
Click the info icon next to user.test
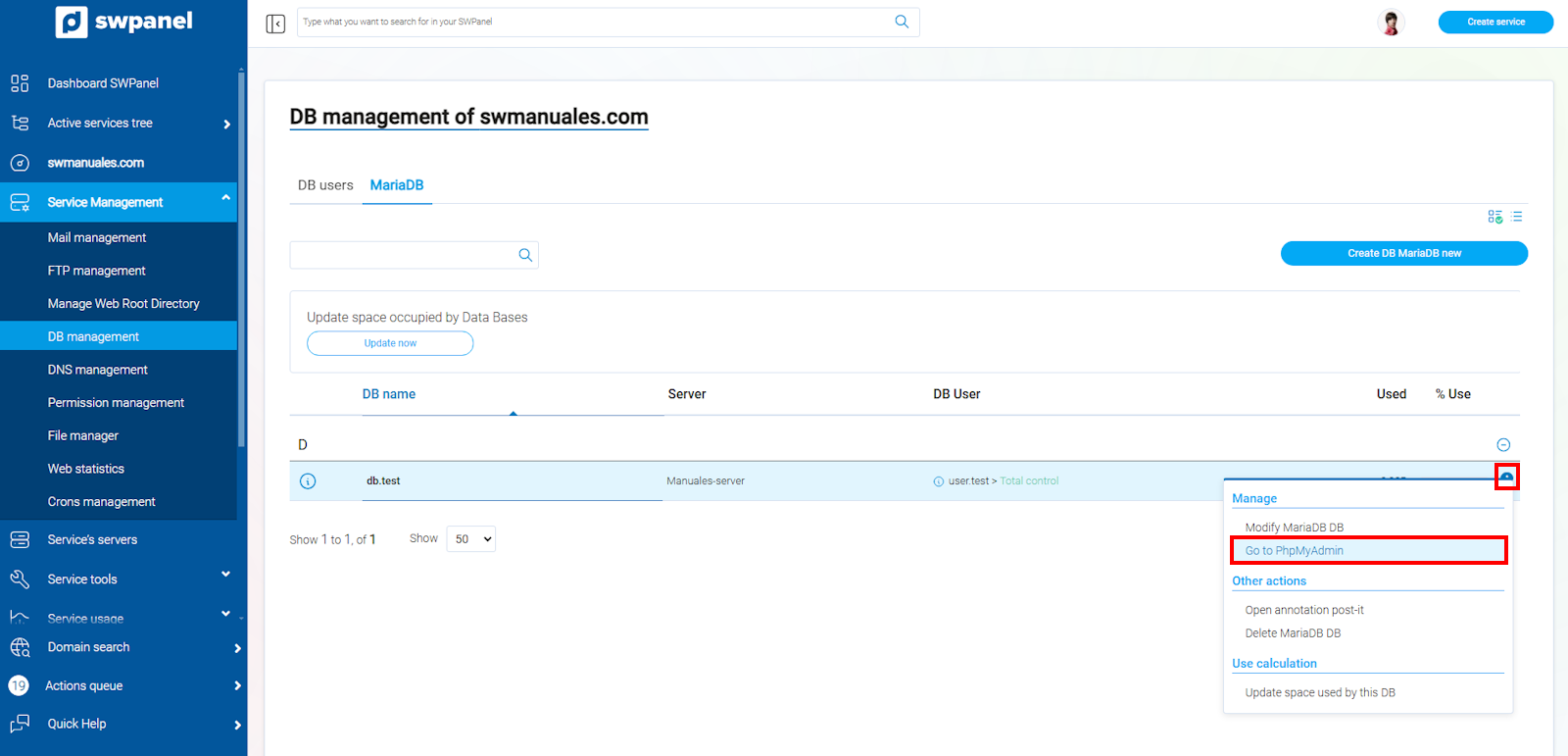tap(938, 481)
